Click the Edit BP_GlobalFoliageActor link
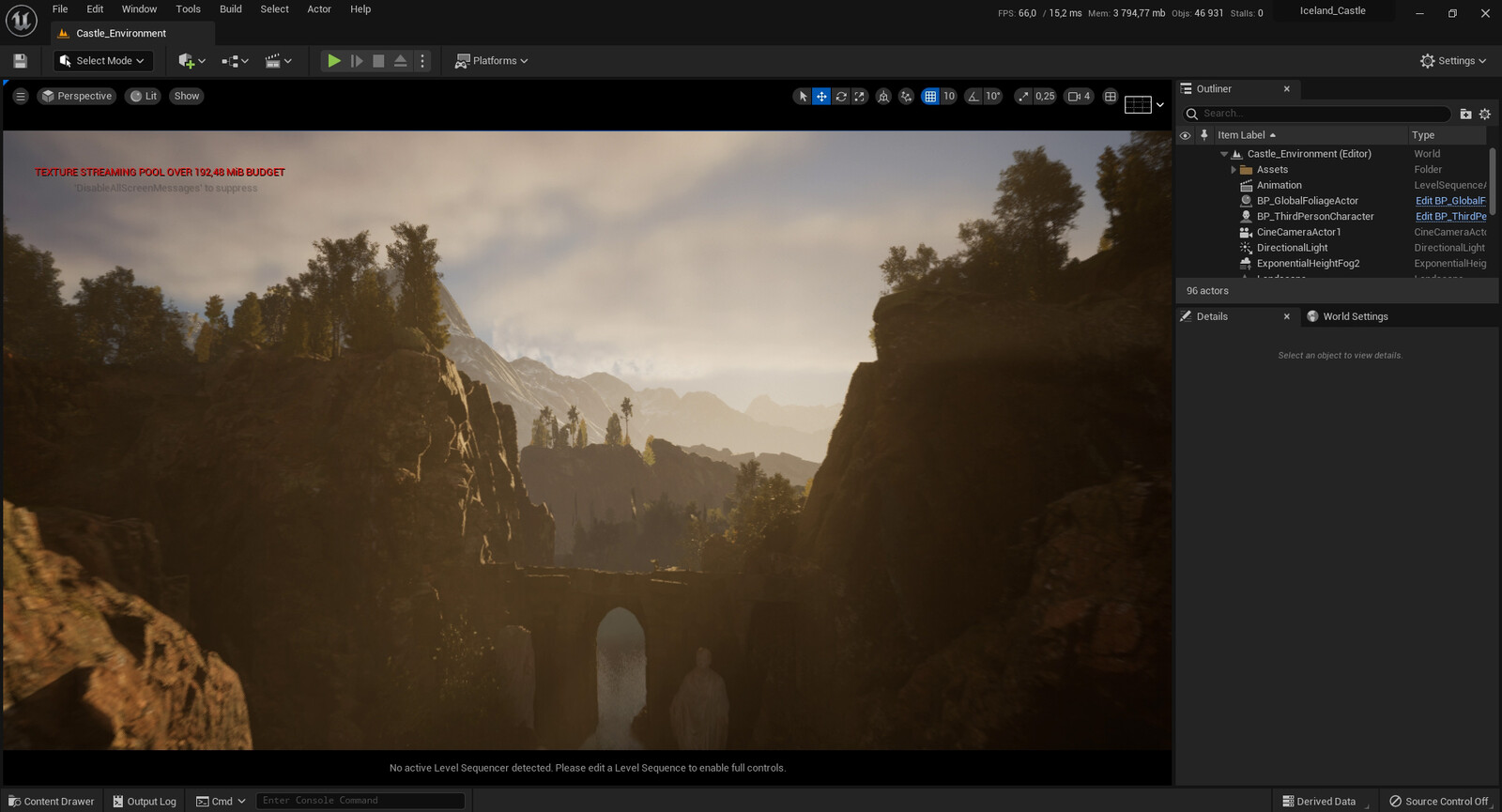 (x=1450, y=201)
